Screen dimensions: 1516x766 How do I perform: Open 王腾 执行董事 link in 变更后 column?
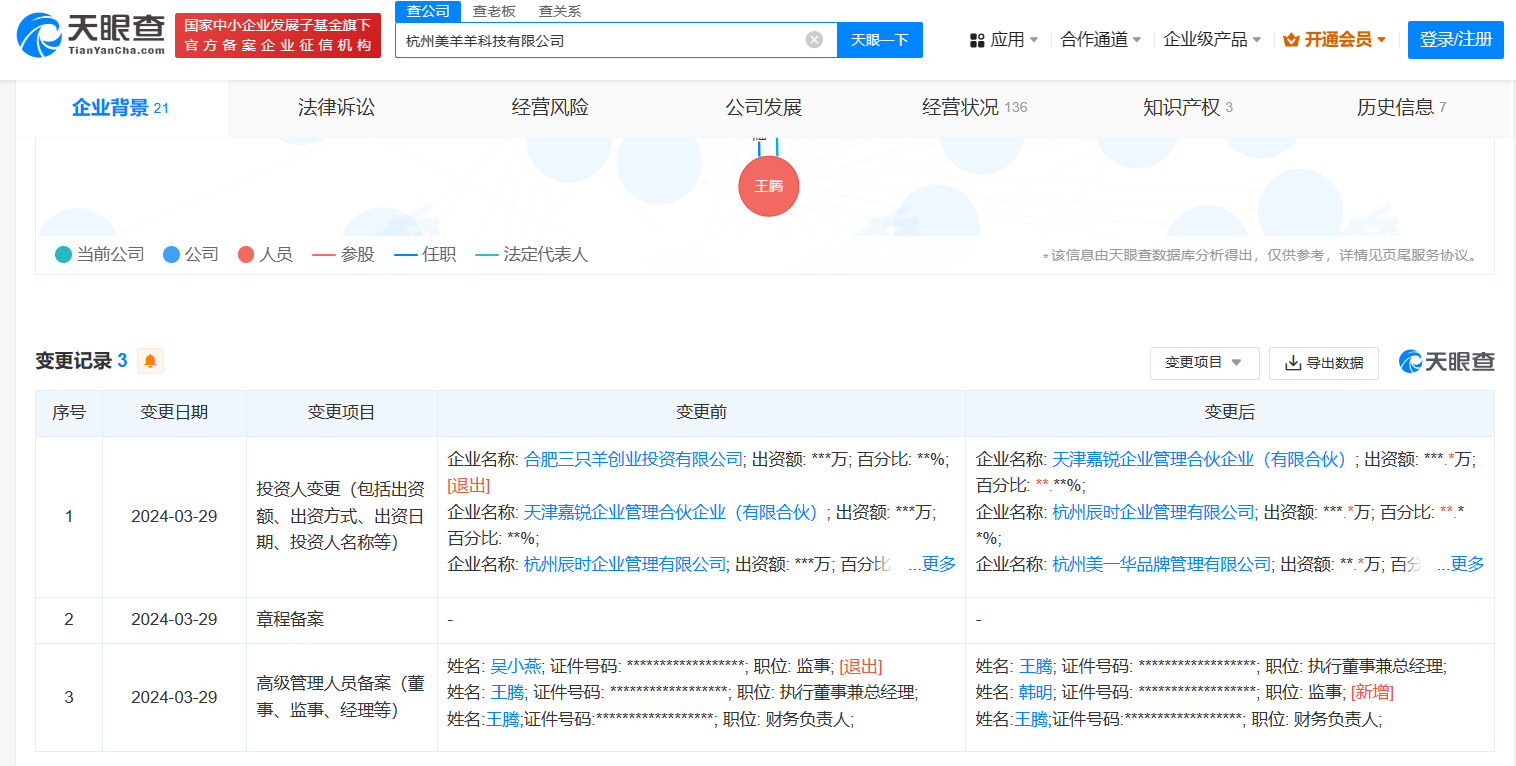click(1035, 666)
